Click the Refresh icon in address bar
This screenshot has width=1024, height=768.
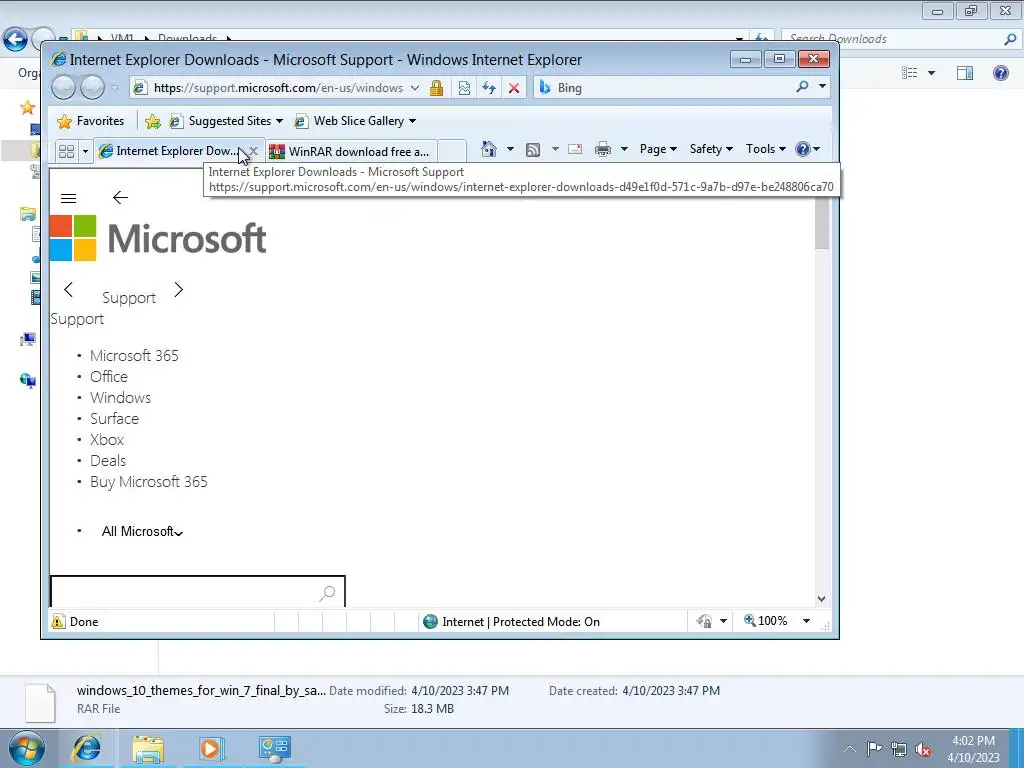488,88
